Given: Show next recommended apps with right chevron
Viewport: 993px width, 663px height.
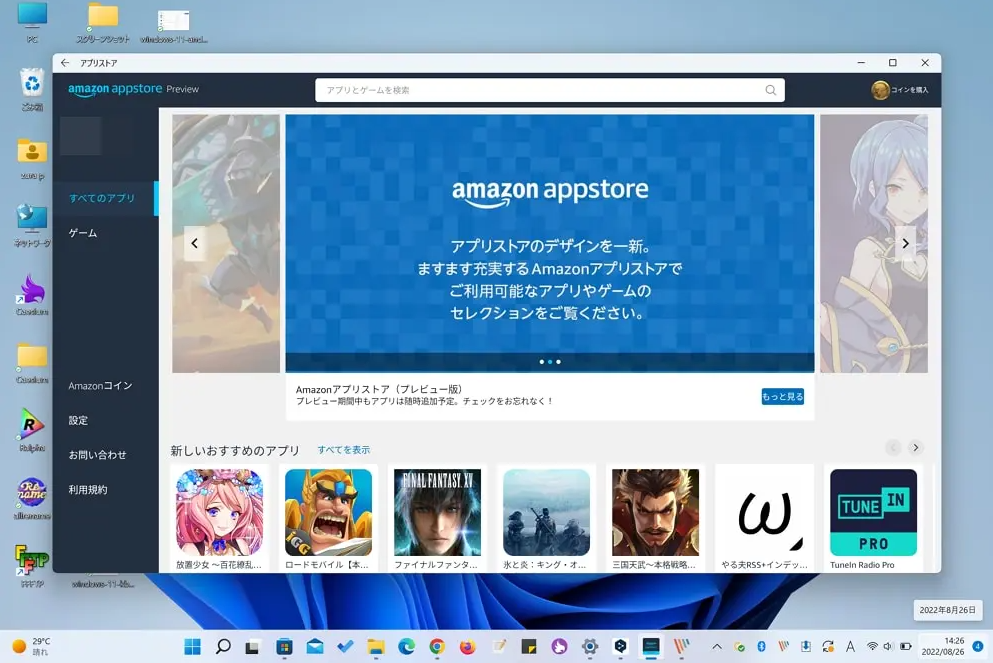Looking at the screenshot, I should click(915, 448).
